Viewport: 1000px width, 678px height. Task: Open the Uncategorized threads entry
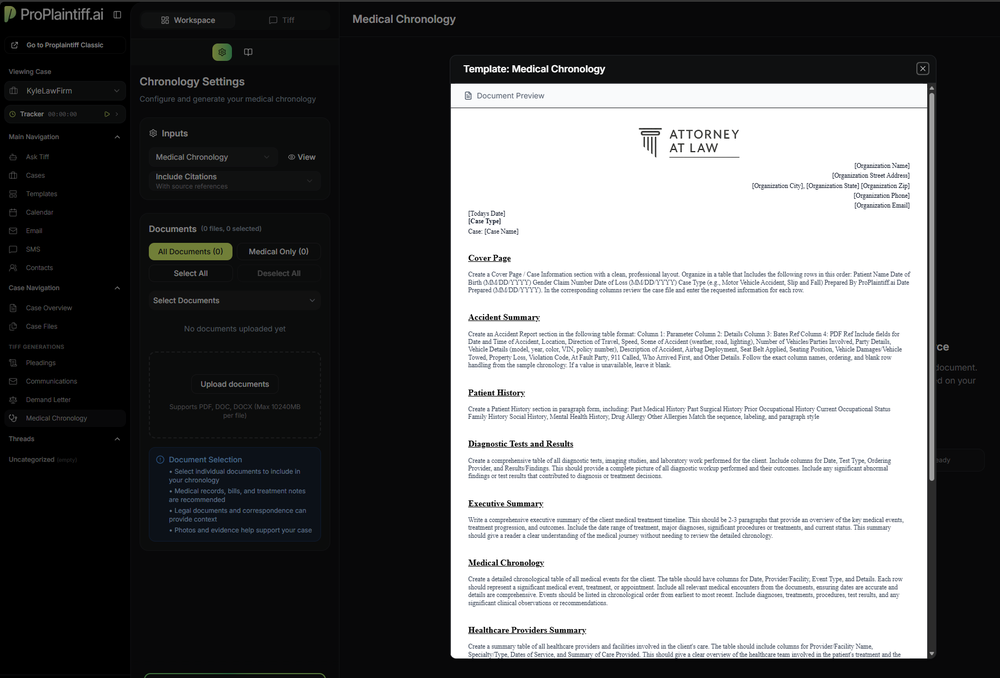pos(42,460)
